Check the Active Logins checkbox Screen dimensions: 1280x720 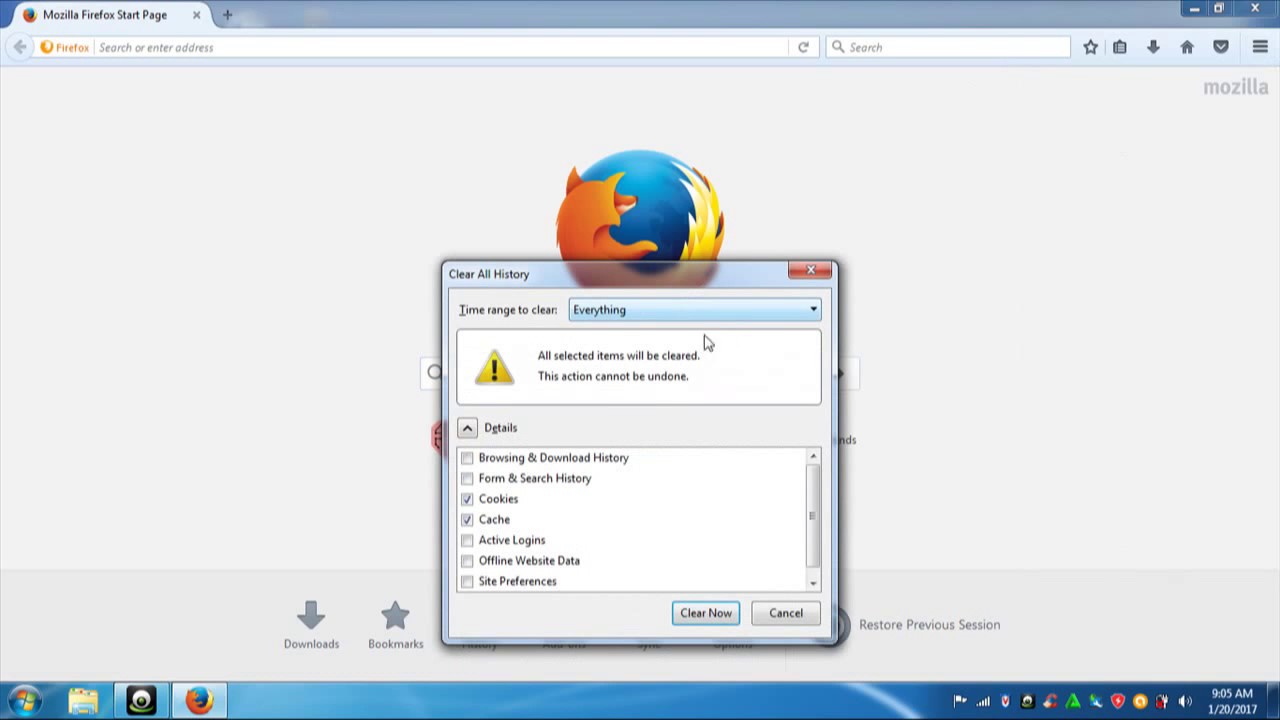tap(467, 540)
